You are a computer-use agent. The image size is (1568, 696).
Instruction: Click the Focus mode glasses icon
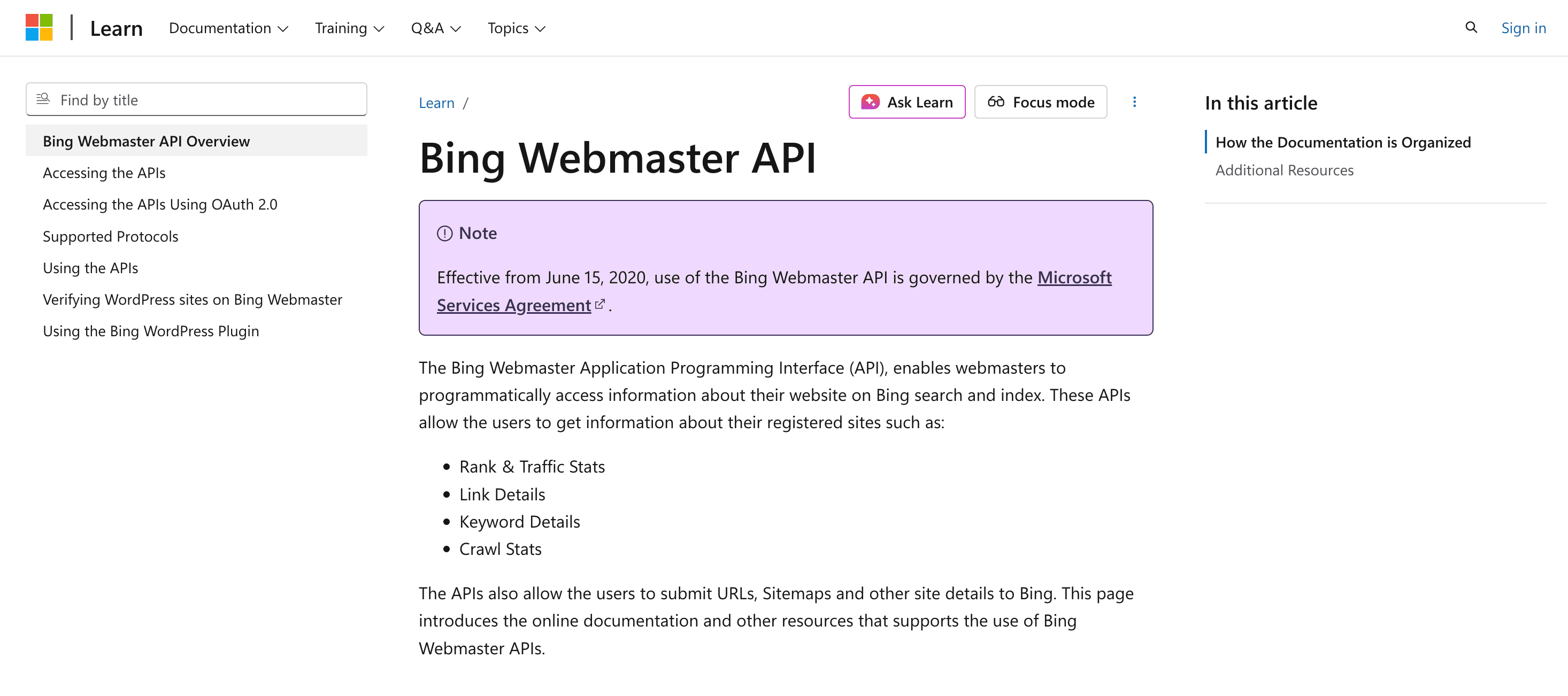996,102
